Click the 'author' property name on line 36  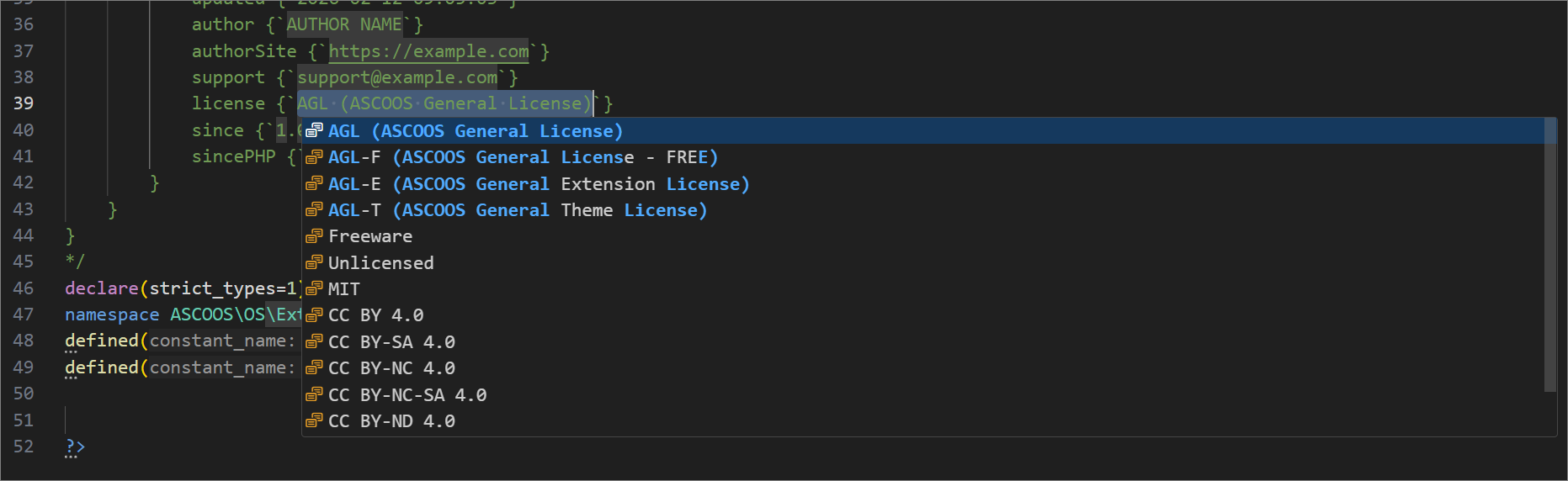click(223, 24)
